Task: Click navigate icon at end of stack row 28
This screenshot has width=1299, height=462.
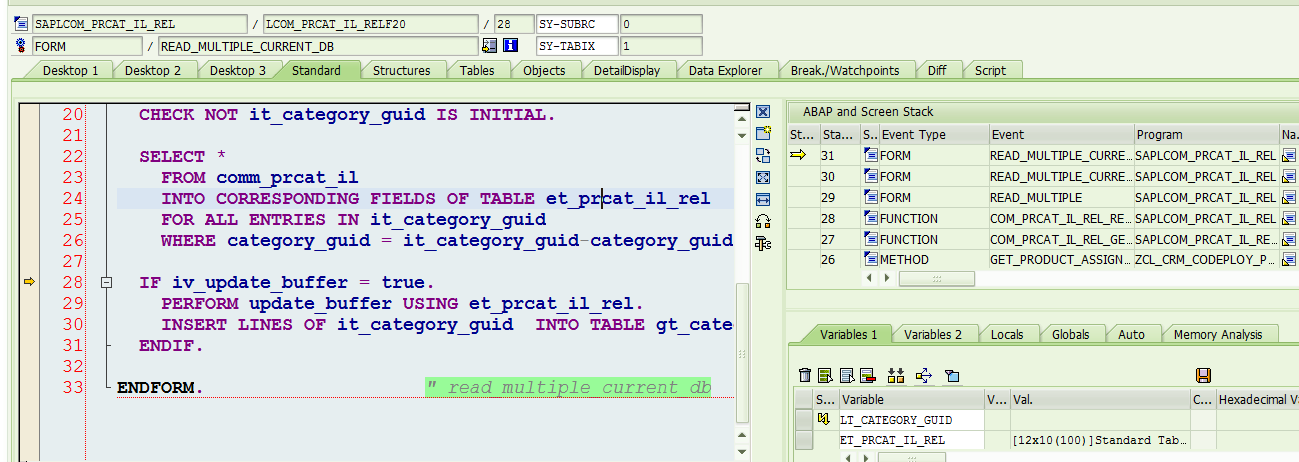Action: point(1288,218)
